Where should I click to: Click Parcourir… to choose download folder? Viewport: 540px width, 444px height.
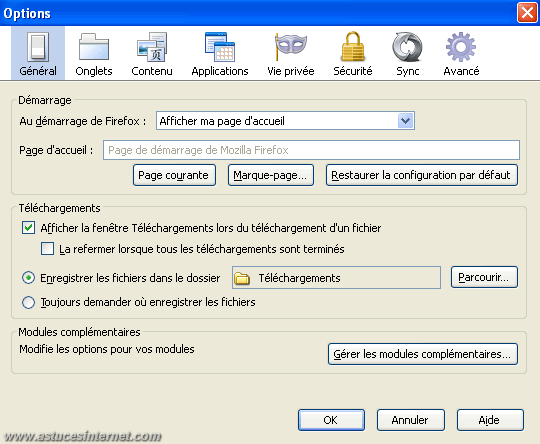click(x=484, y=277)
